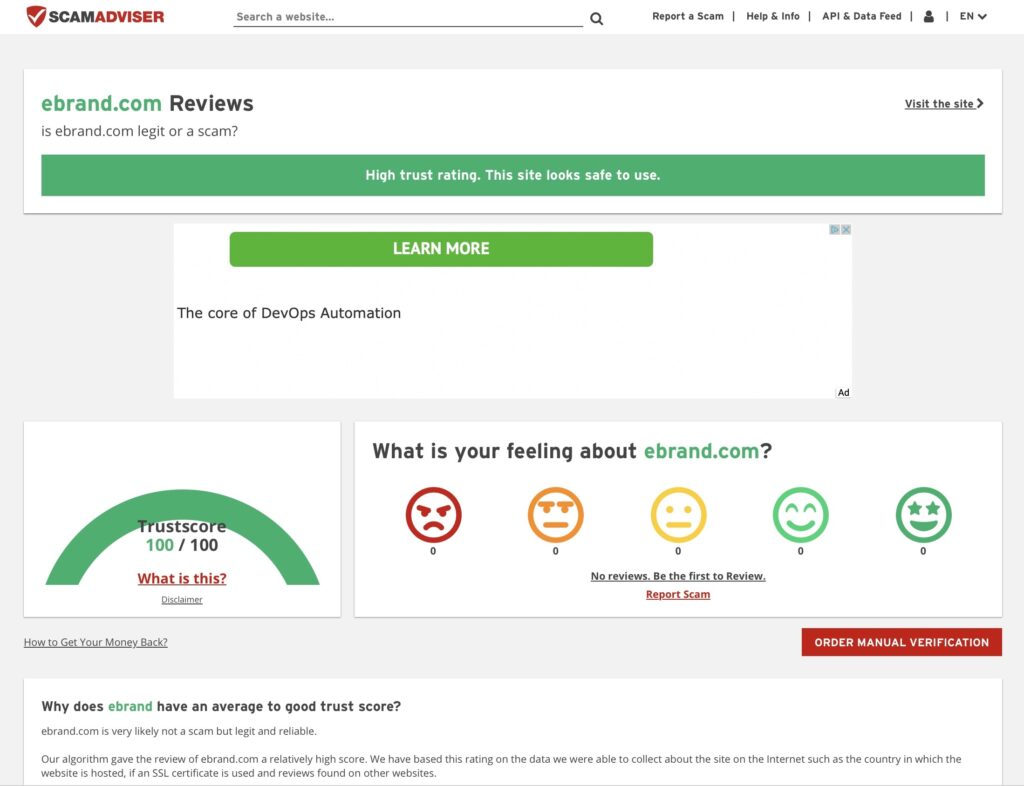Open the user account icon

929,16
